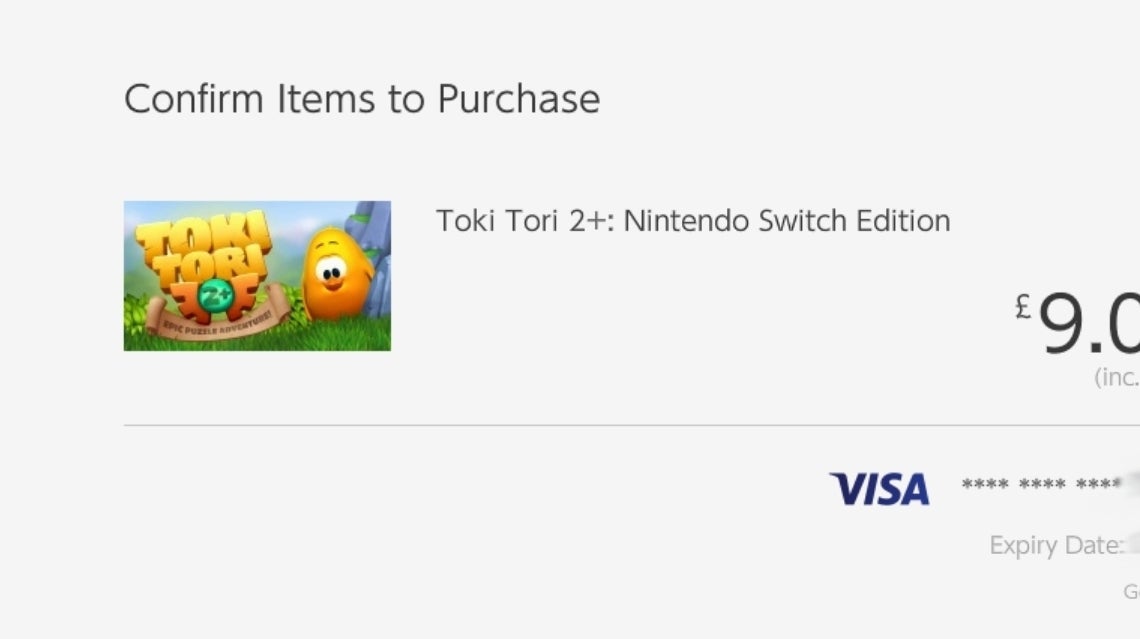Click the 9.0 price amount

click(1088, 326)
